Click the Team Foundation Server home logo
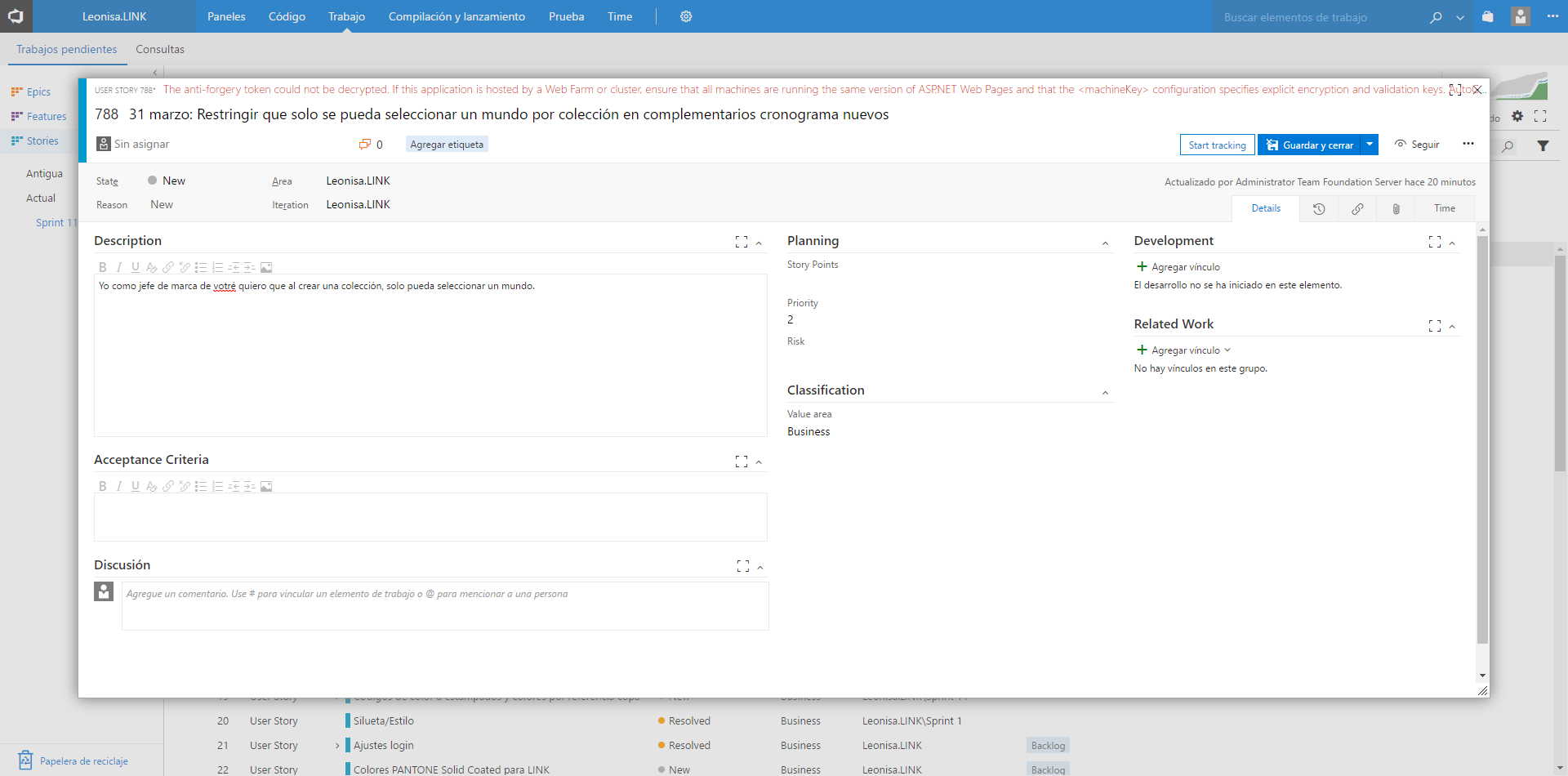Viewport: 1568px width, 776px height. pos(16,16)
